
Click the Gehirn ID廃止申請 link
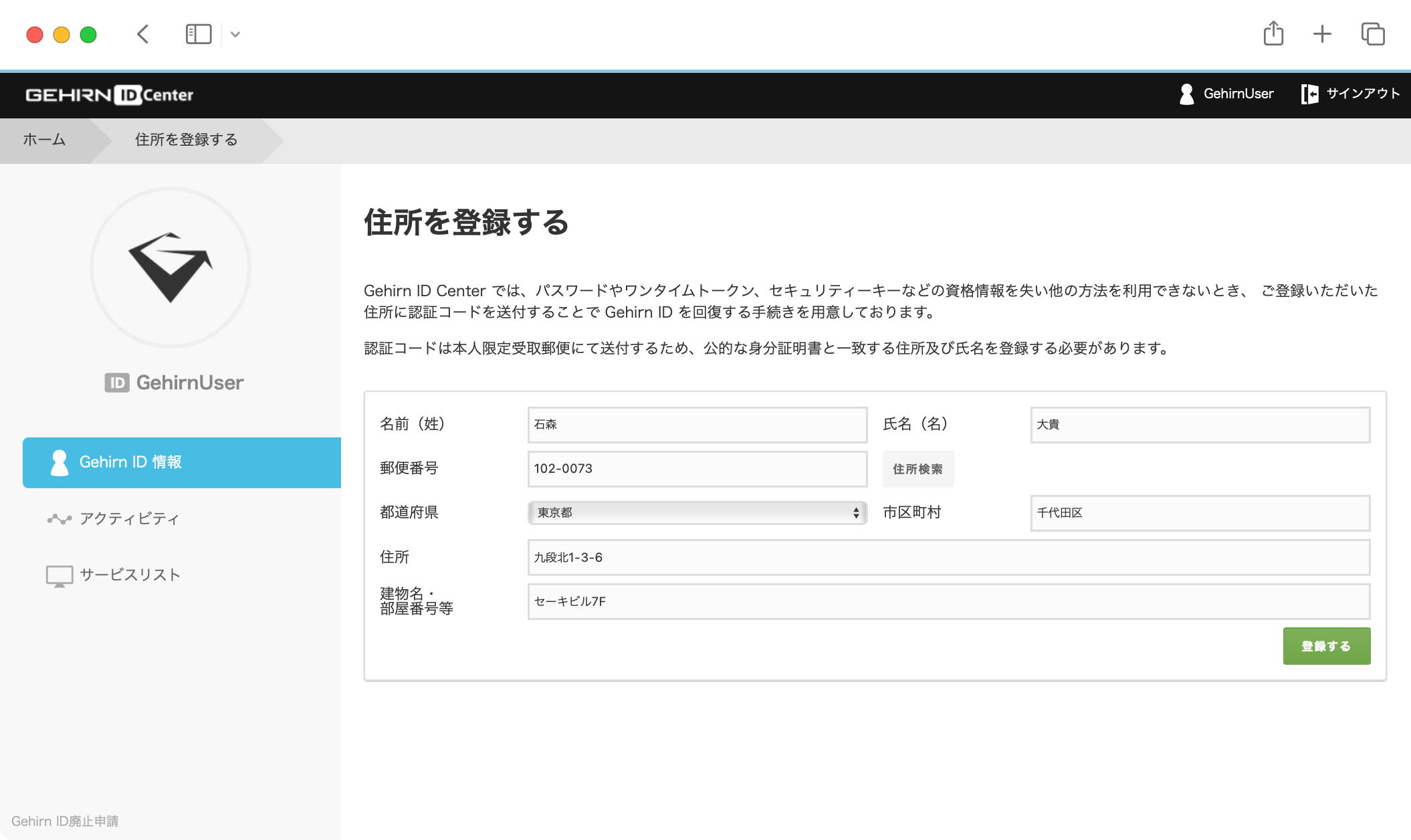[65, 821]
